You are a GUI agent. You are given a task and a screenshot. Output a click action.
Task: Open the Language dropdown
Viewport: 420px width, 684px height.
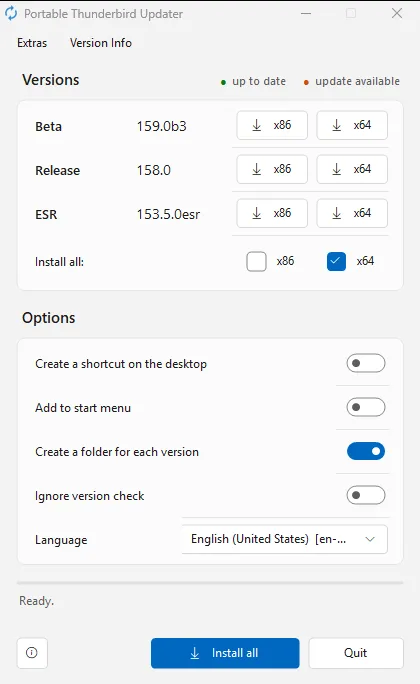click(284, 539)
